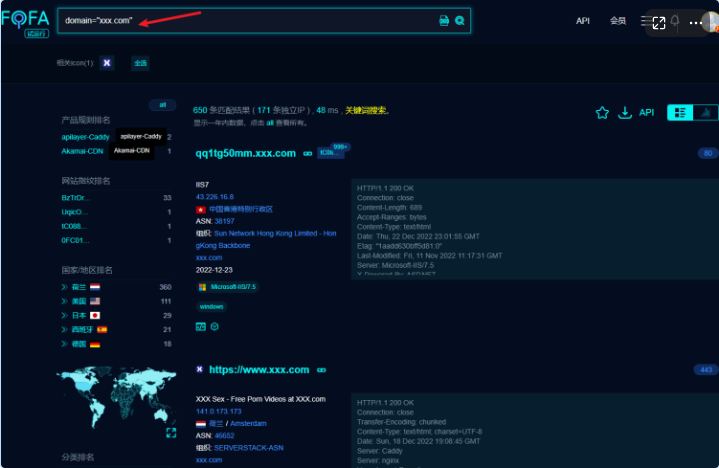Image resolution: width=719 pixels, height=468 pixels.
Task: Click the yellow 关键词搜索 link
Action: coord(365,110)
